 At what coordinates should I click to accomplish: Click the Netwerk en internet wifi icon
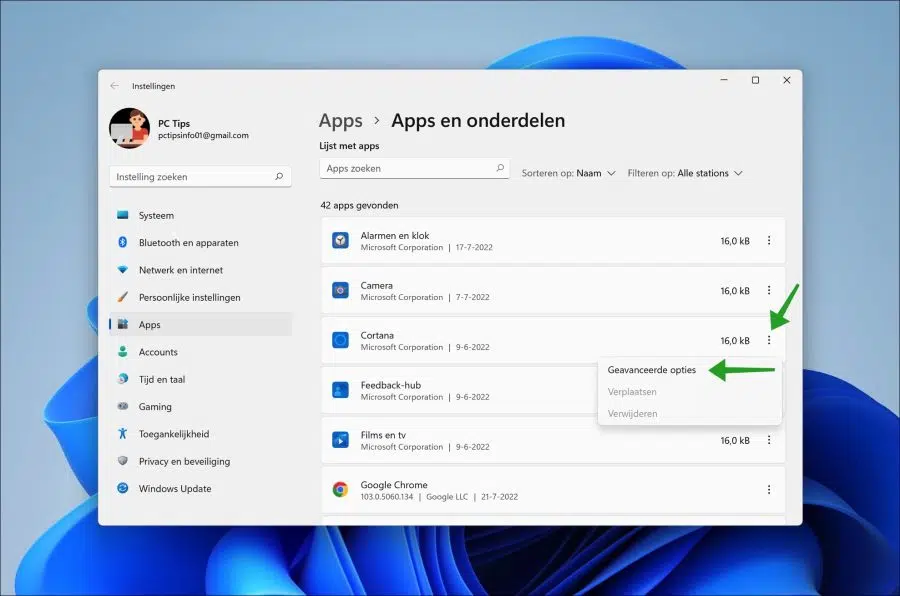pos(122,269)
